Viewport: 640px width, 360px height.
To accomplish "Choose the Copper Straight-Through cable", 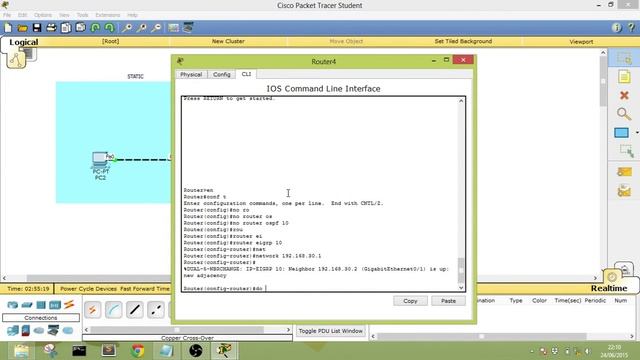I will (135, 310).
